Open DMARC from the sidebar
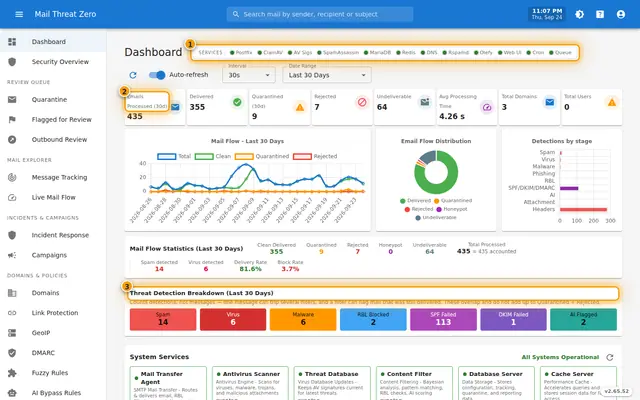 coord(53,353)
